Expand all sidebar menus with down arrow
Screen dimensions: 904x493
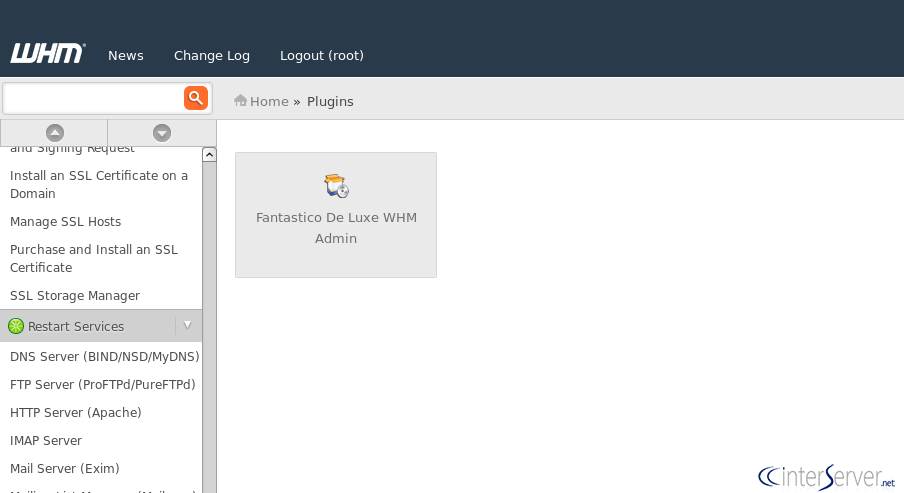pos(162,133)
